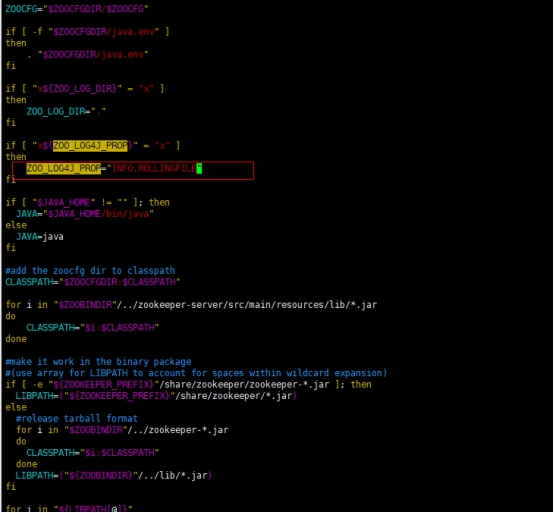Click the line if [ "$JAVA_HOME" != "" ]; then
This screenshot has height=513, width=554.
click(87, 202)
